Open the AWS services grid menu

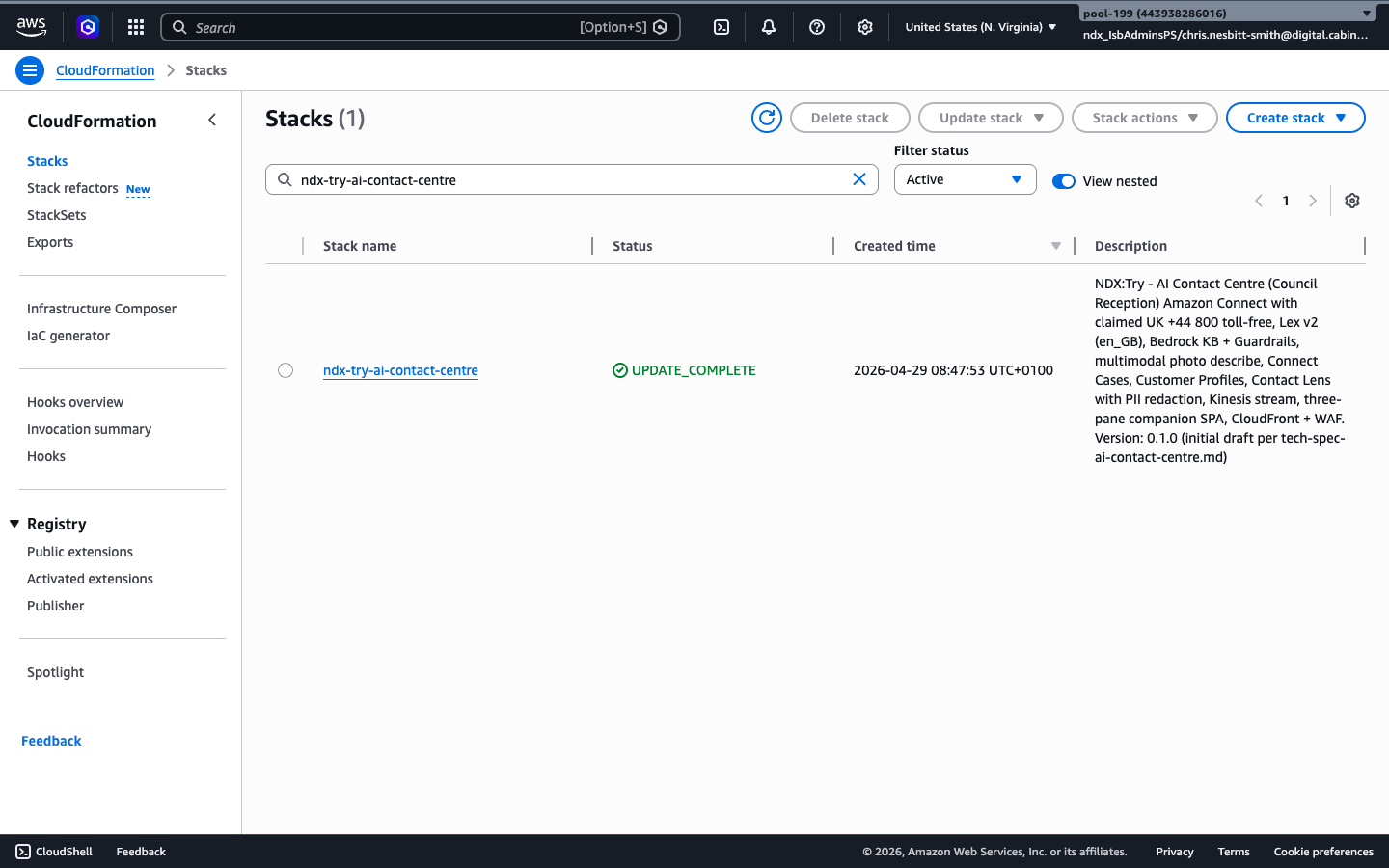pos(136,27)
